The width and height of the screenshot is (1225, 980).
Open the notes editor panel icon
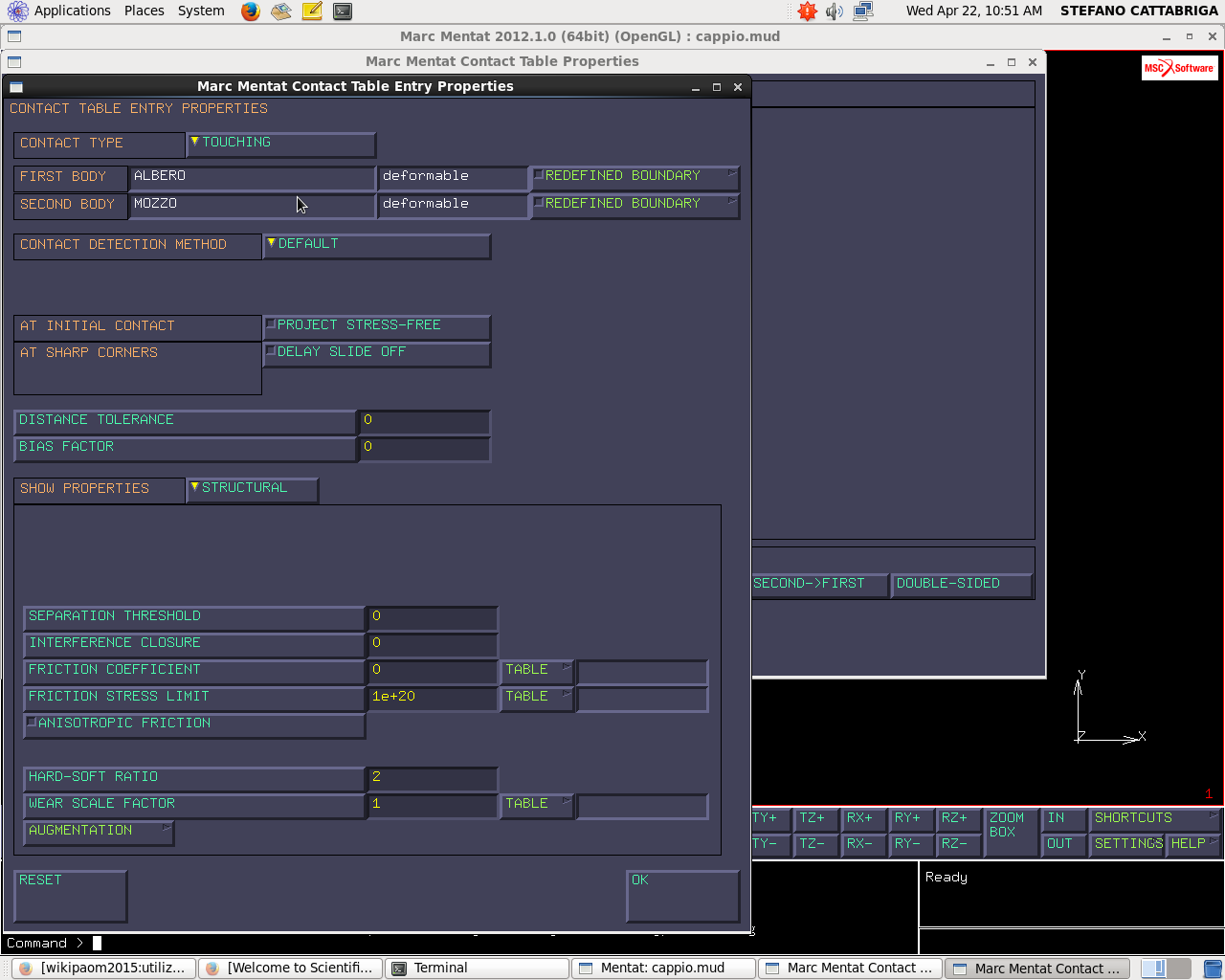(312, 11)
